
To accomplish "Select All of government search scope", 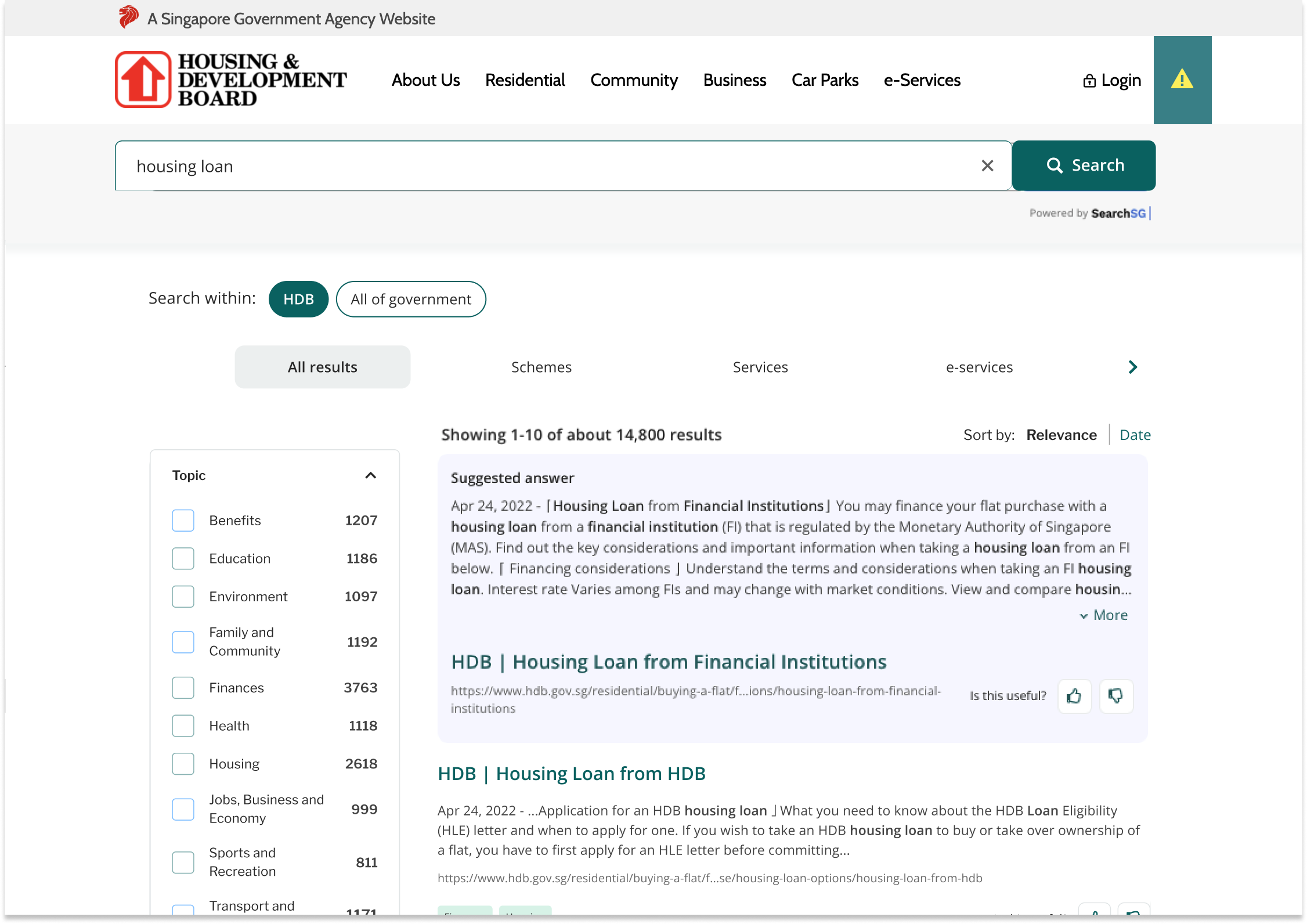I will tap(410, 299).
